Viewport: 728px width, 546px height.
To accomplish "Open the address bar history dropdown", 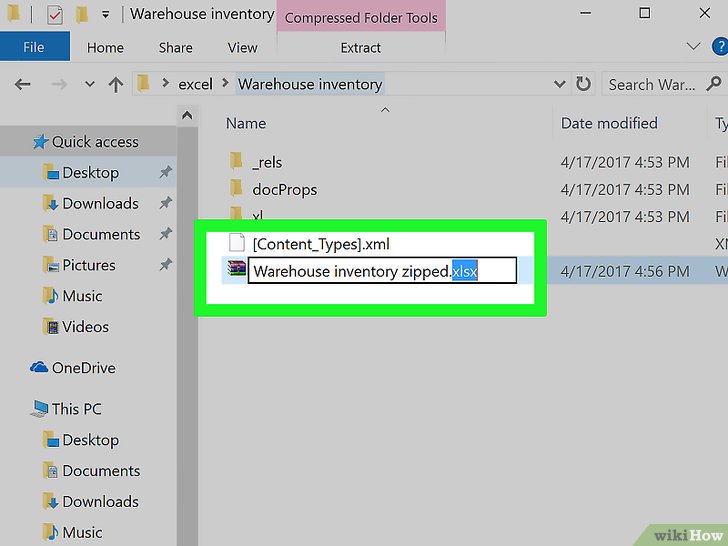I will click(x=562, y=85).
